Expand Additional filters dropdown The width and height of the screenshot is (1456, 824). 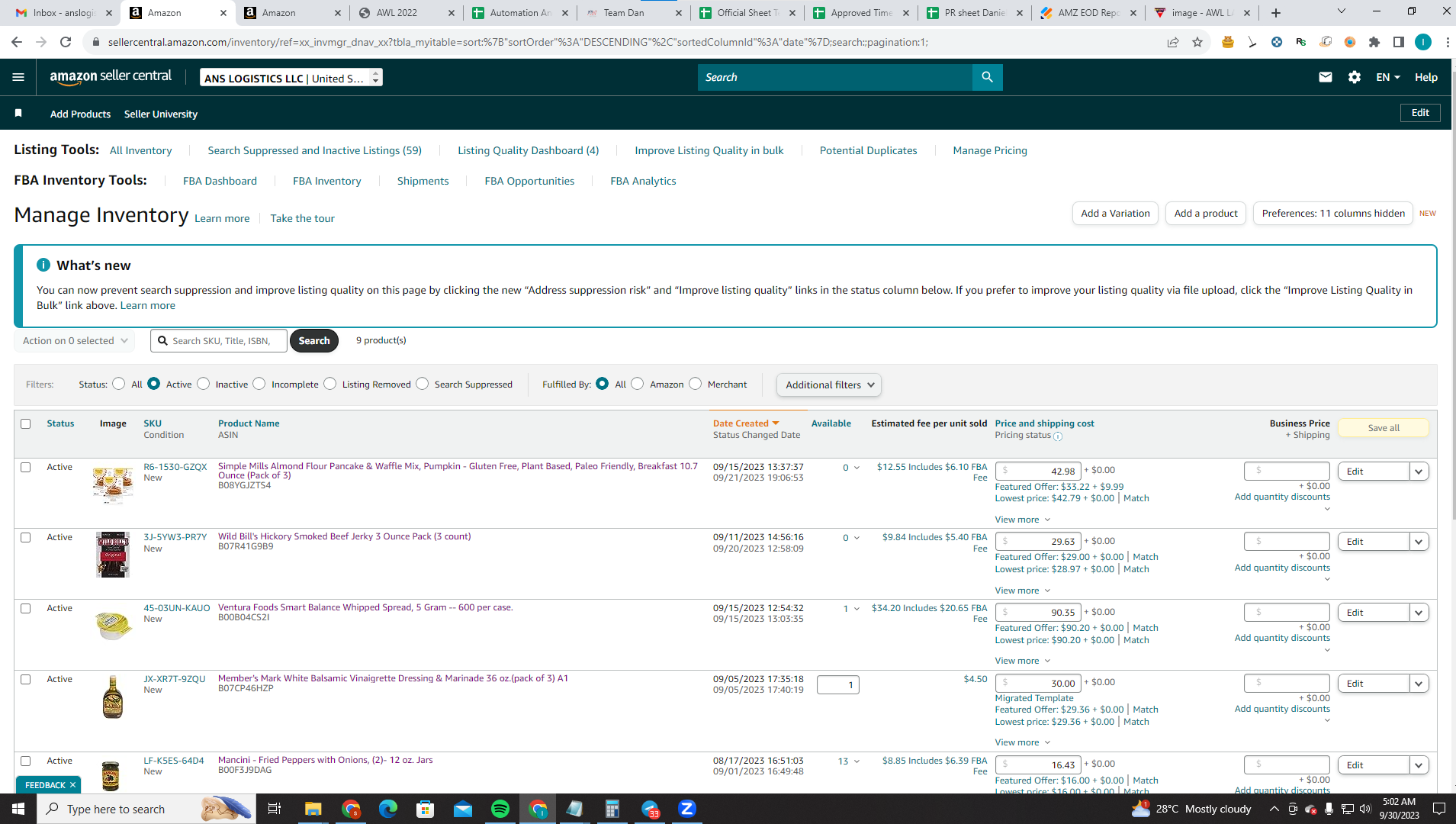point(829,385)
